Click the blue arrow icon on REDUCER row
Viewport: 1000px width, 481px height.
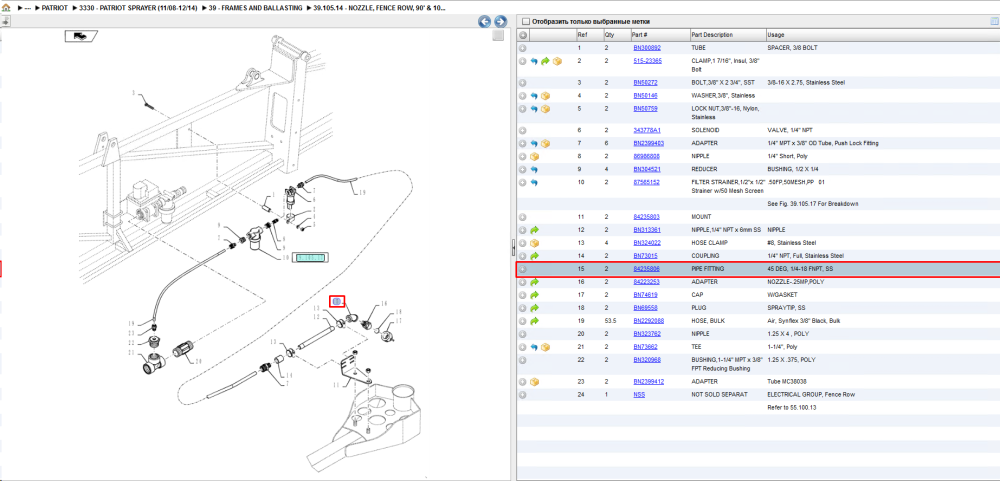pyautogui.click(x=534, y=170)
